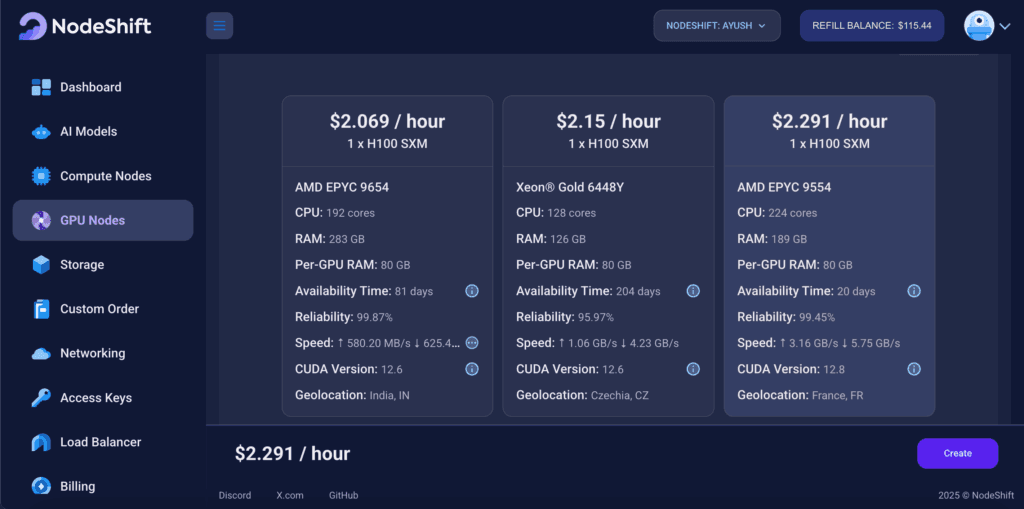Select the $2.069 / hour GPU card
This screenshot has width=1024, height=509.
387,255
